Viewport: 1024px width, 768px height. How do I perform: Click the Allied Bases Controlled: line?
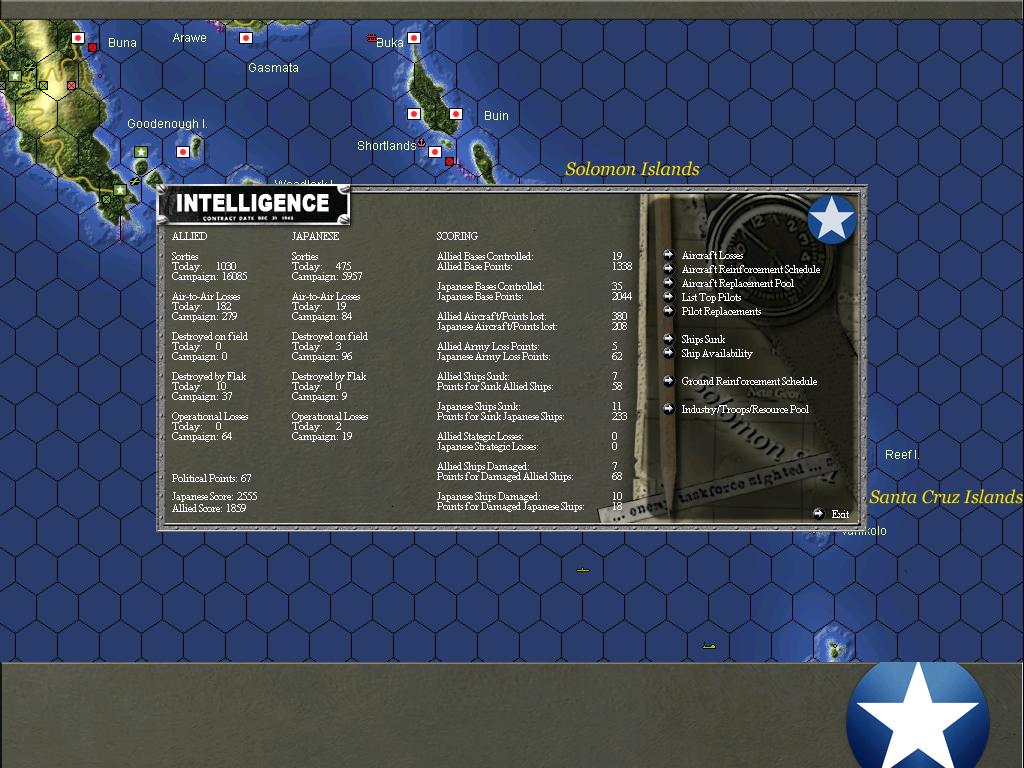485,257
